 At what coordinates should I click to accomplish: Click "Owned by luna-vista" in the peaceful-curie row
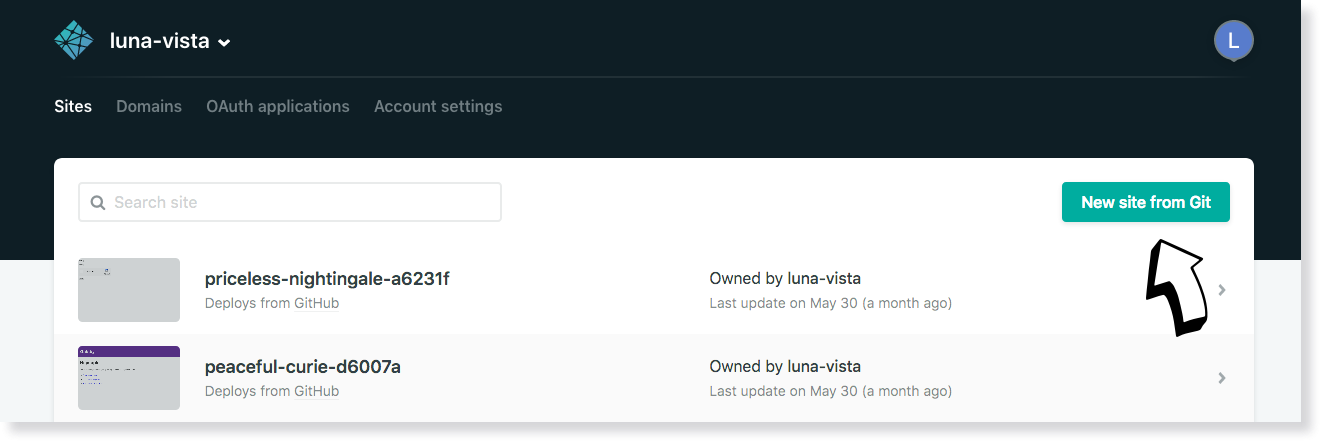click(x=785, y=367)
